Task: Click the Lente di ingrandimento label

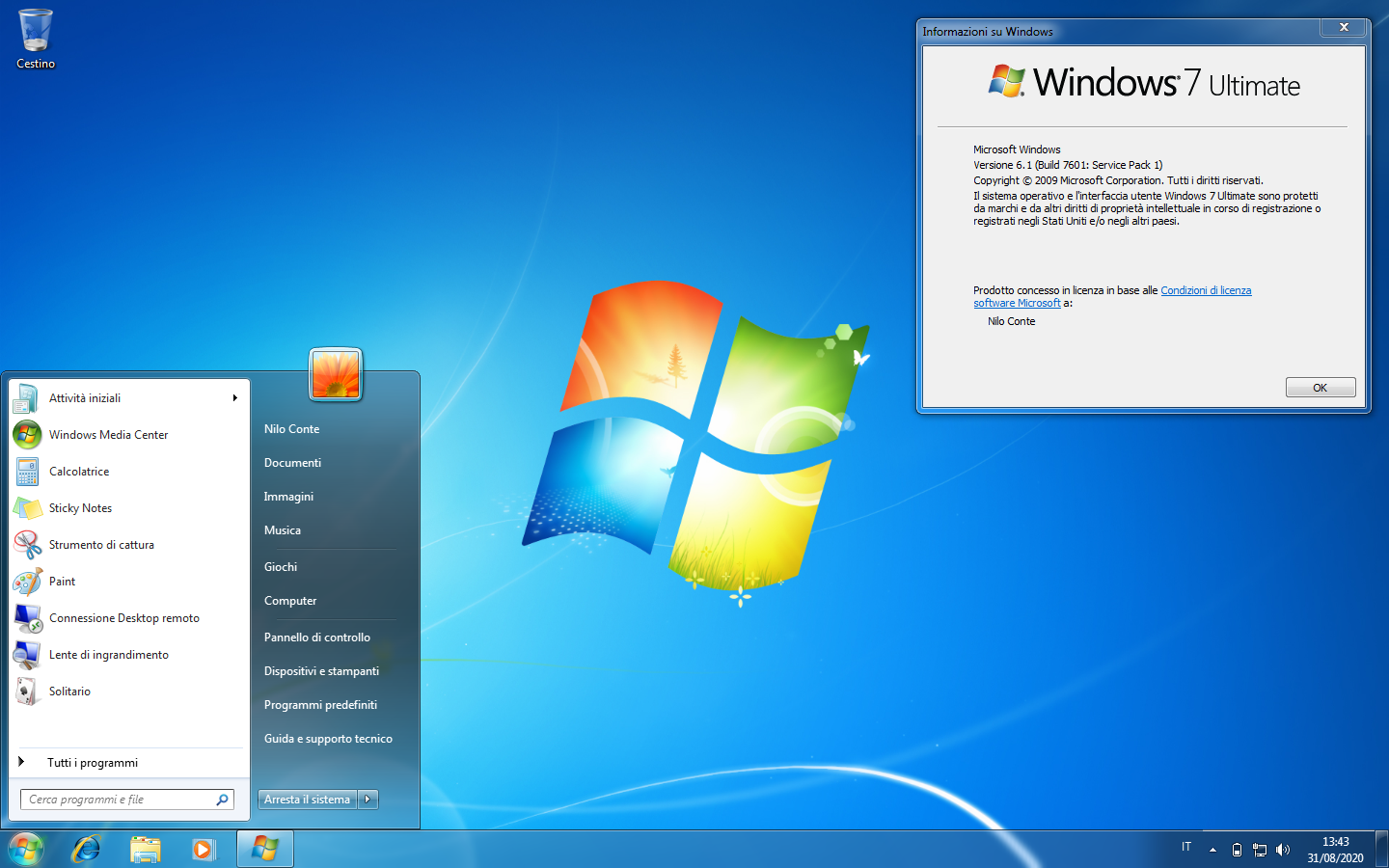Action: click(109, 655)
